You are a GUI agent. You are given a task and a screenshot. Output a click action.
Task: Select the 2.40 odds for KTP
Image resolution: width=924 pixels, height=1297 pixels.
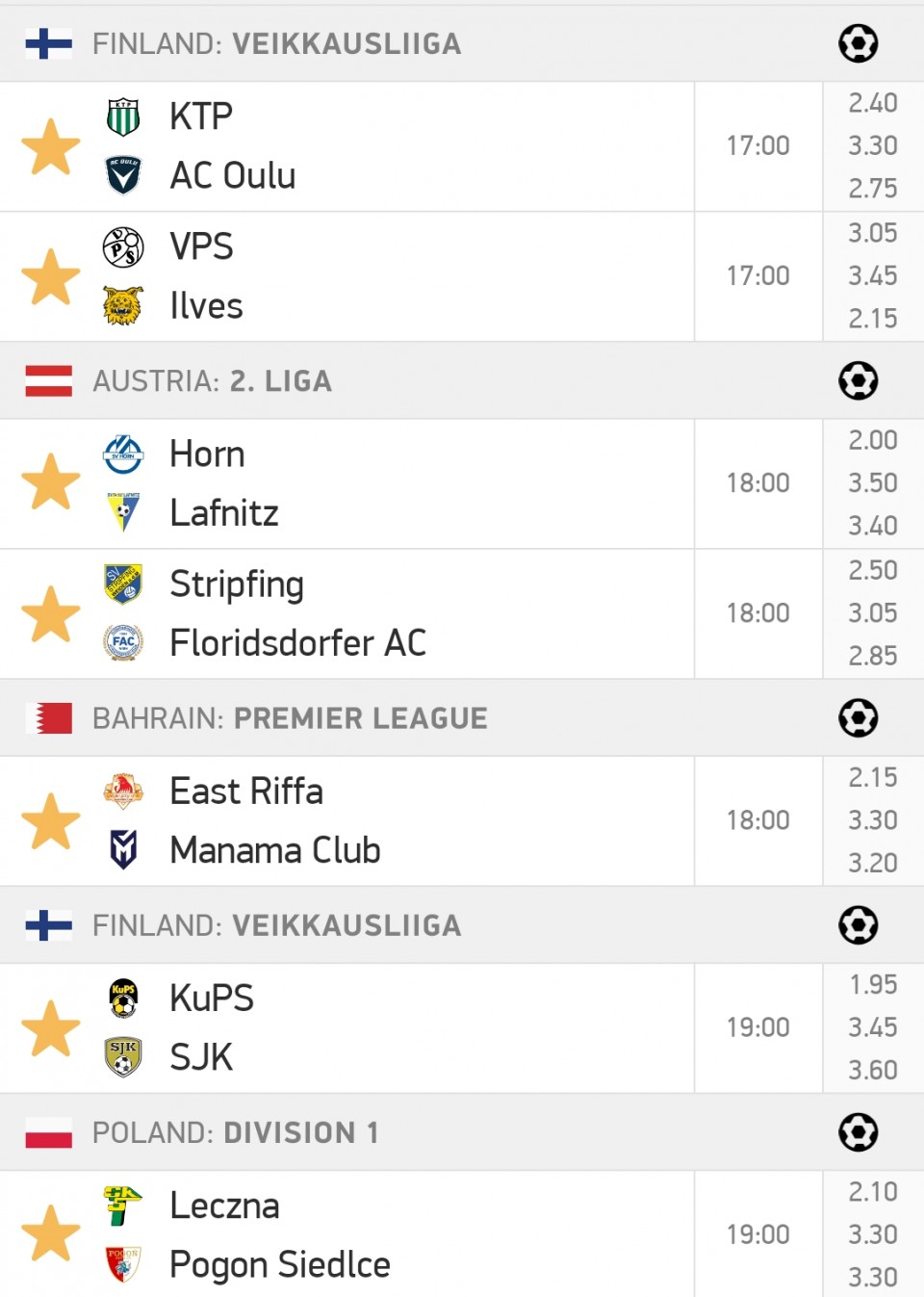click(873, 103)
